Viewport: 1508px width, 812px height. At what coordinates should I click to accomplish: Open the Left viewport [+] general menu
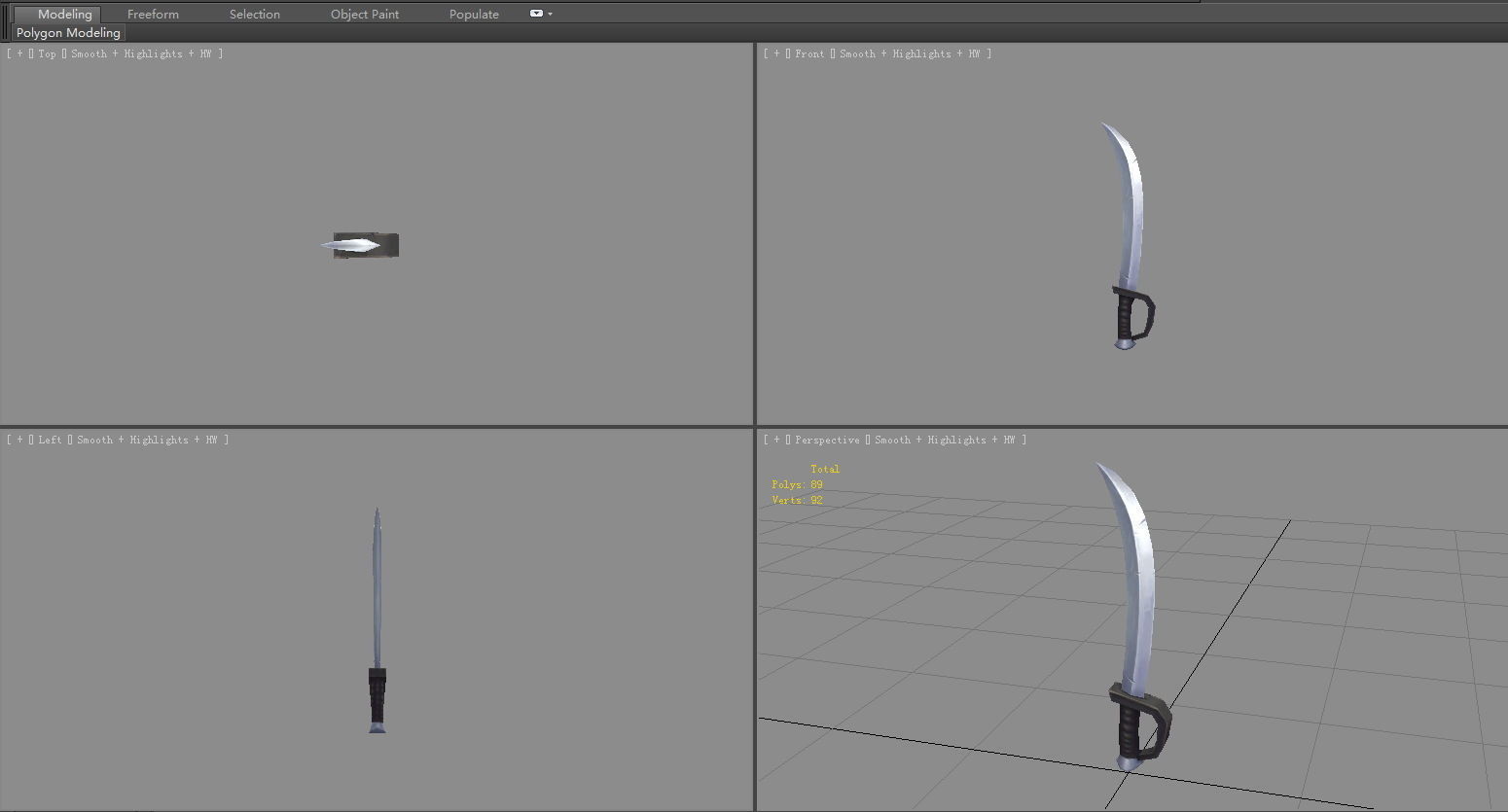click(x=19, y=441)
